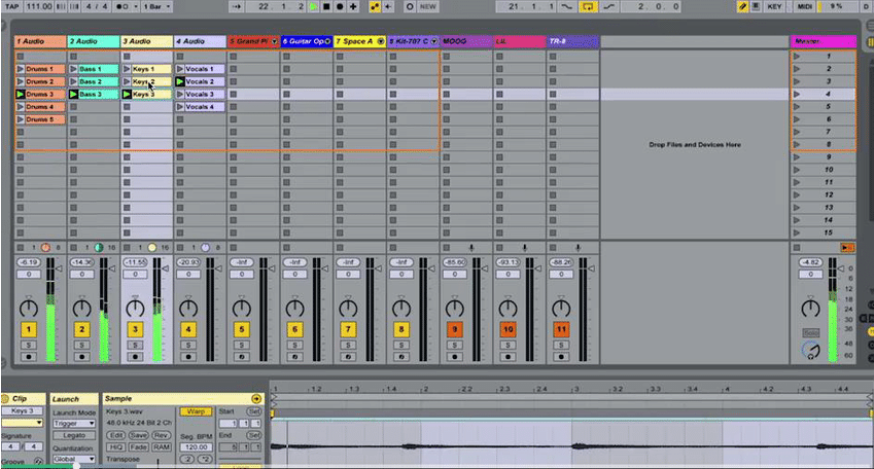Screen dimensions: 874x469
Task: Click Master volume field -4.82
Action: [810, 262]
